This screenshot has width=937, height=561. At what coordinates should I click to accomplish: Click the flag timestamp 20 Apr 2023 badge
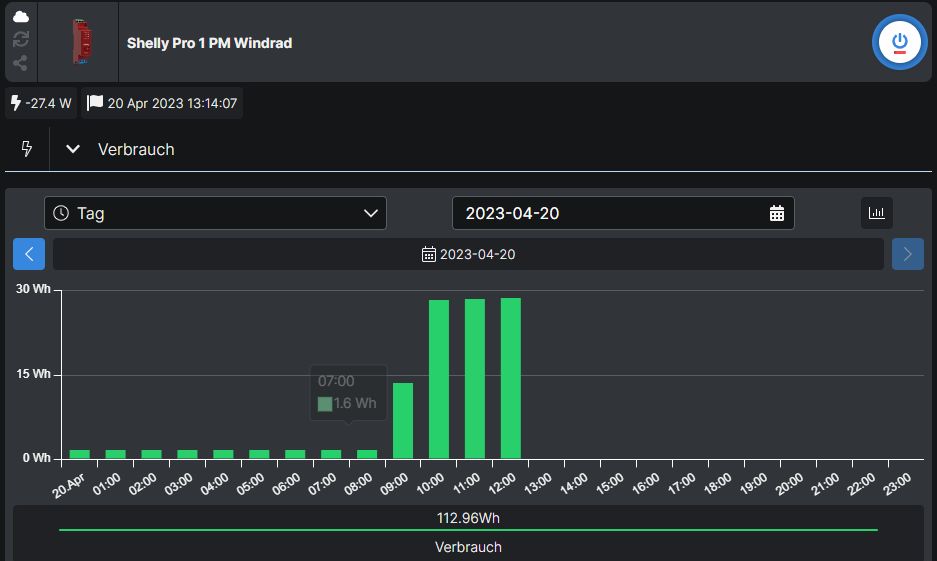[x=162, y=103]
